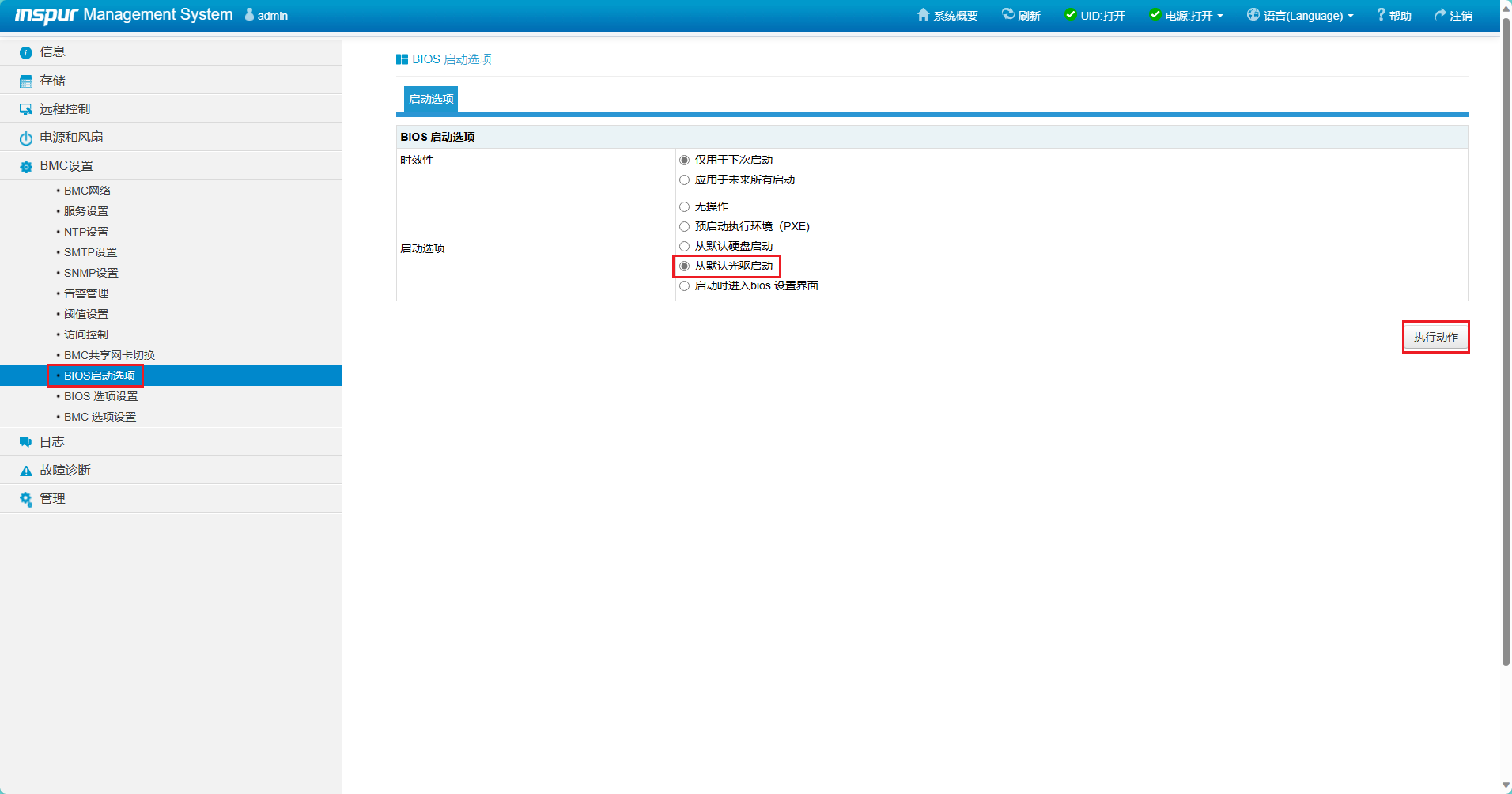Viewport: 1512px width, 794px height.
Task: Click the scrollbar up arrow
Action: pos(1506,7)
